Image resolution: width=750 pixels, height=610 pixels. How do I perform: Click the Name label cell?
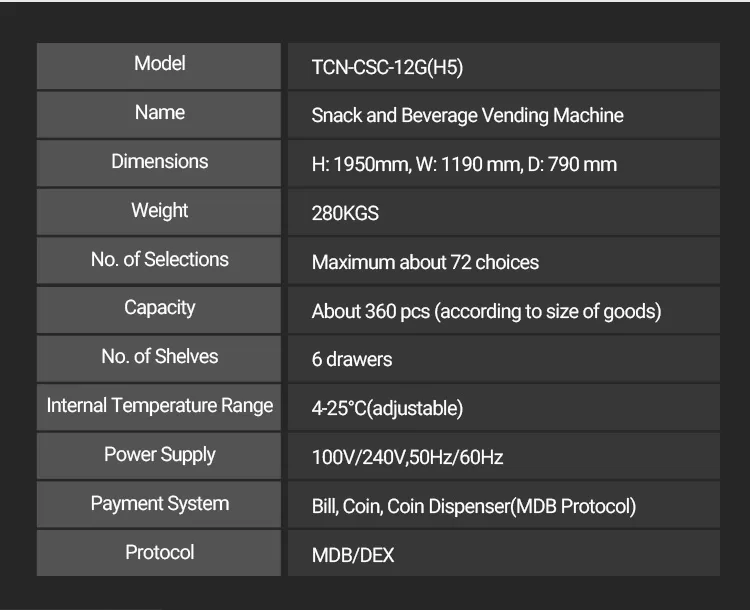[x=160, y=113]
